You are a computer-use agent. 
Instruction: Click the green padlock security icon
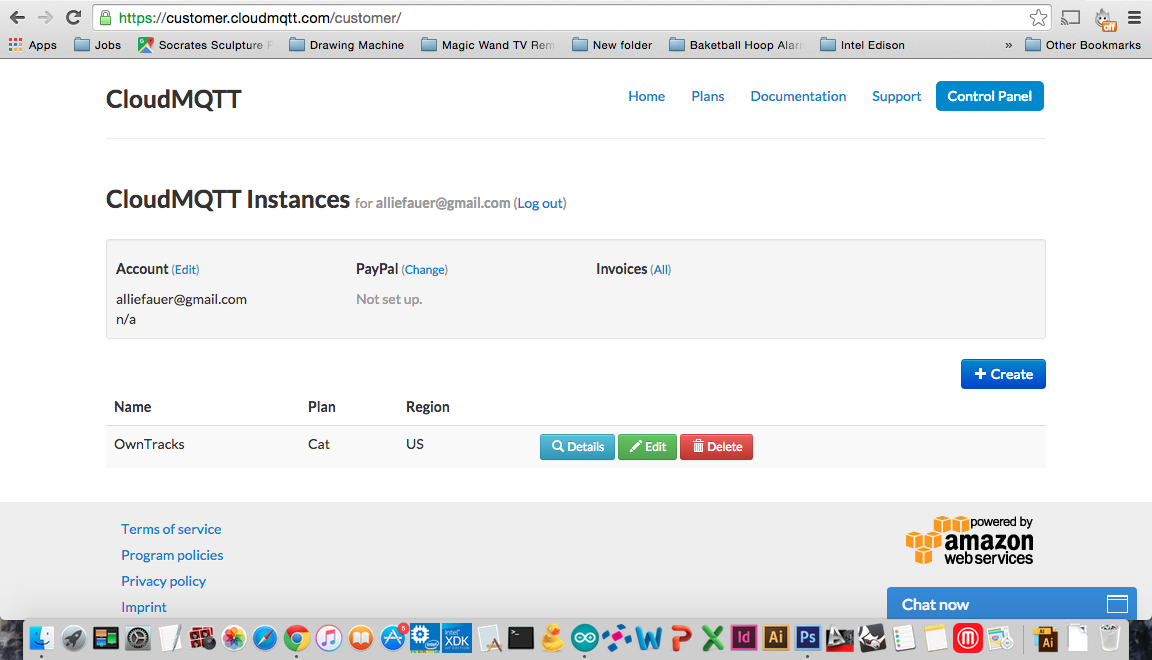point(105,18)
